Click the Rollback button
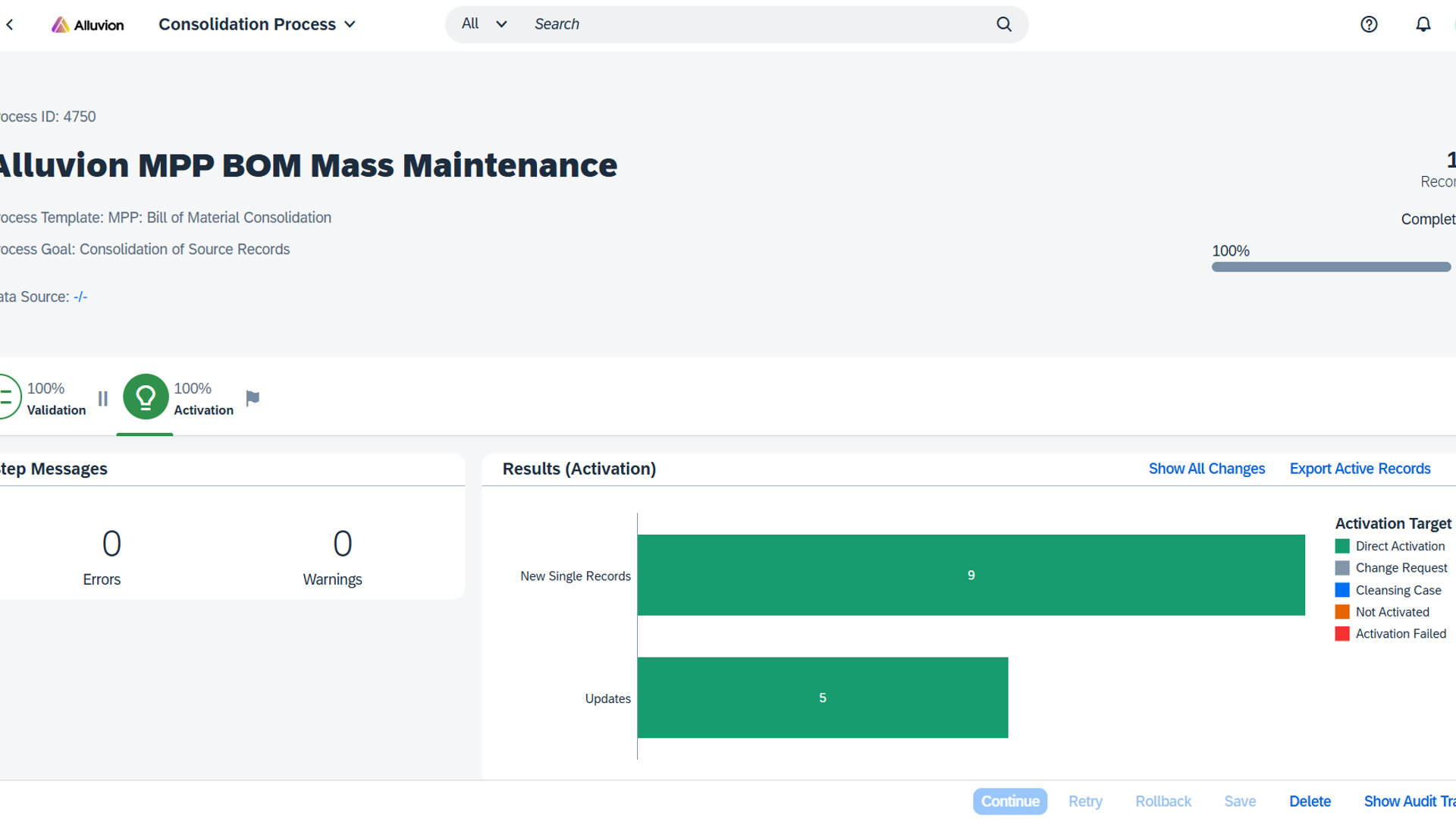The height and width of the screenshot is (819, 1456). point(1163,802)
